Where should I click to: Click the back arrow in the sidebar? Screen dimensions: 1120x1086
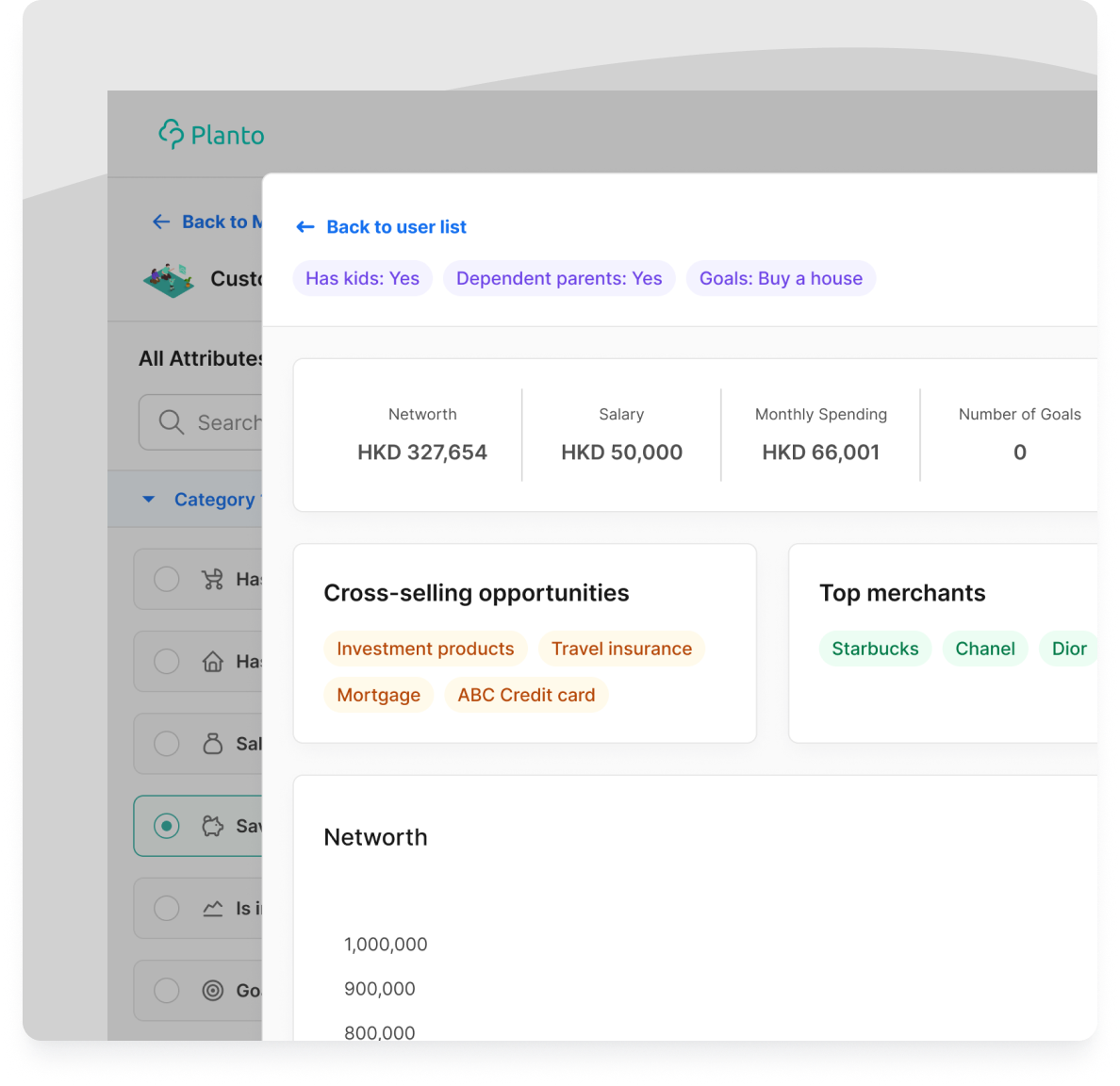pyautogui.click(x=161, y=222)
